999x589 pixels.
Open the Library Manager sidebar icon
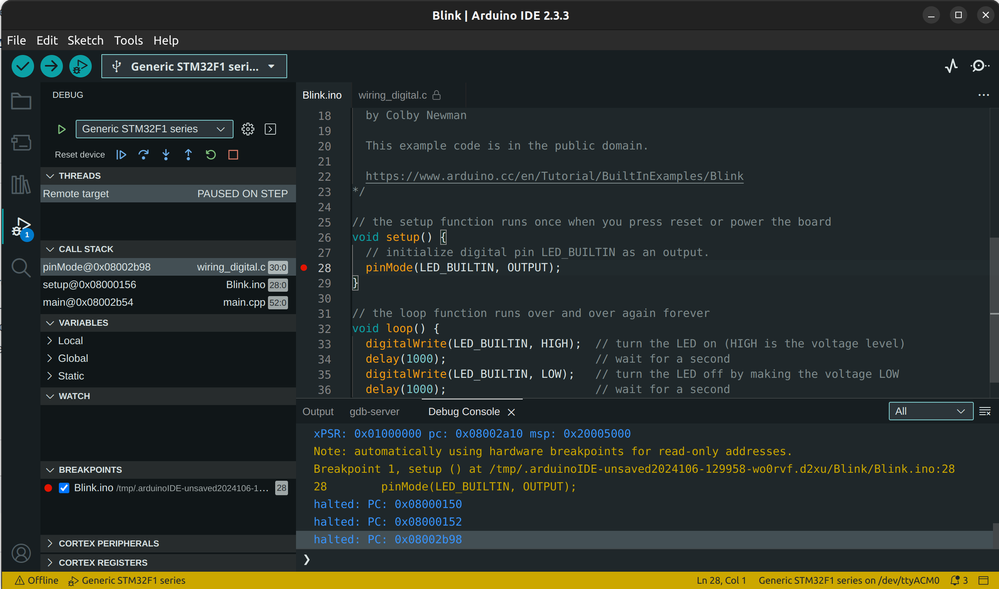[21, 184]
